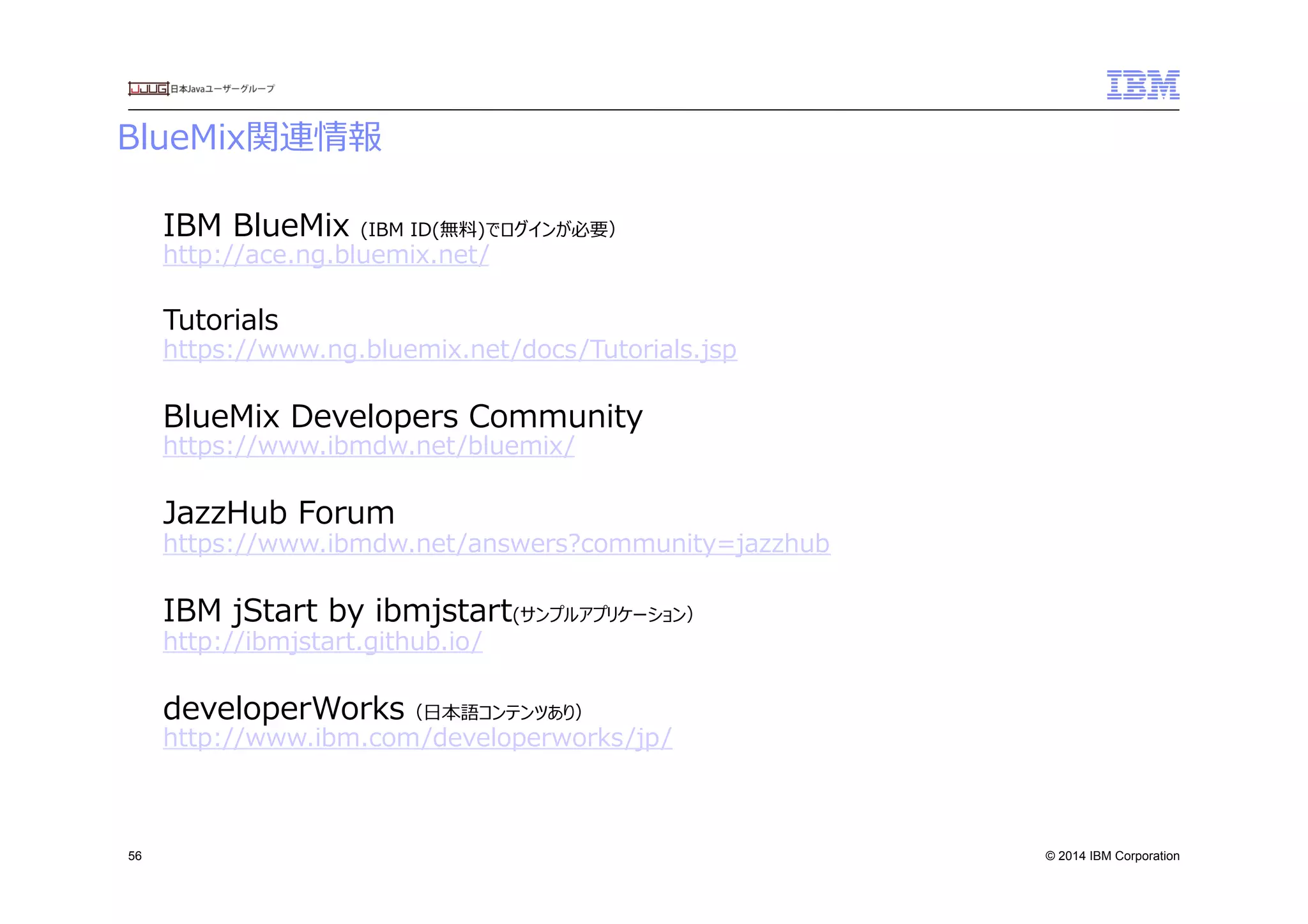The width and height of the screenshot is (1308, 924).
Task: Click the 'Tutorials' heading
Action: coord(220,320)
